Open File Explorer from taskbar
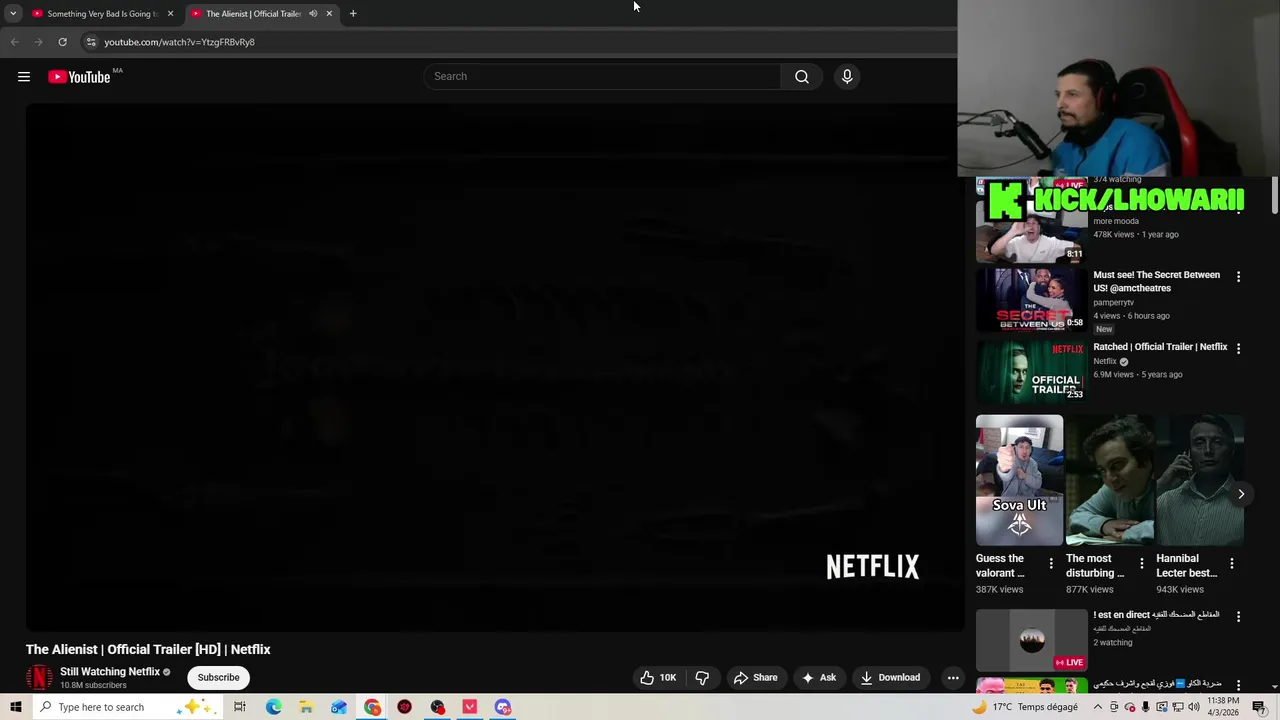1280x720 pixels. click(x=306, y=707)
